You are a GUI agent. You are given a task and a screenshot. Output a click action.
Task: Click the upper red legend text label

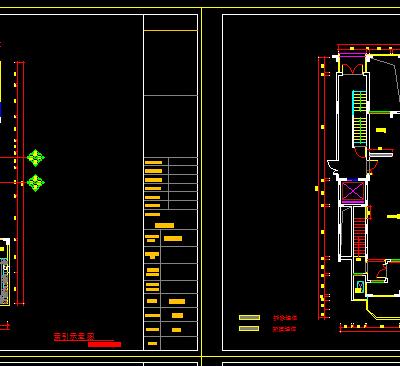click(285, 318)
